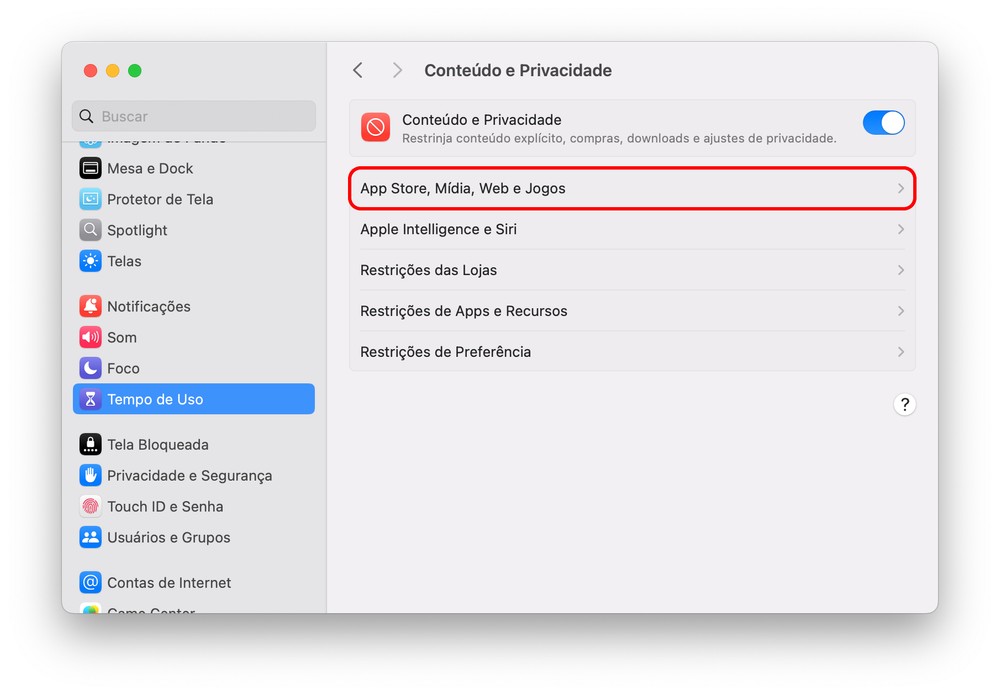Open Restrições de Apps e Recursos

pos(632,311)
